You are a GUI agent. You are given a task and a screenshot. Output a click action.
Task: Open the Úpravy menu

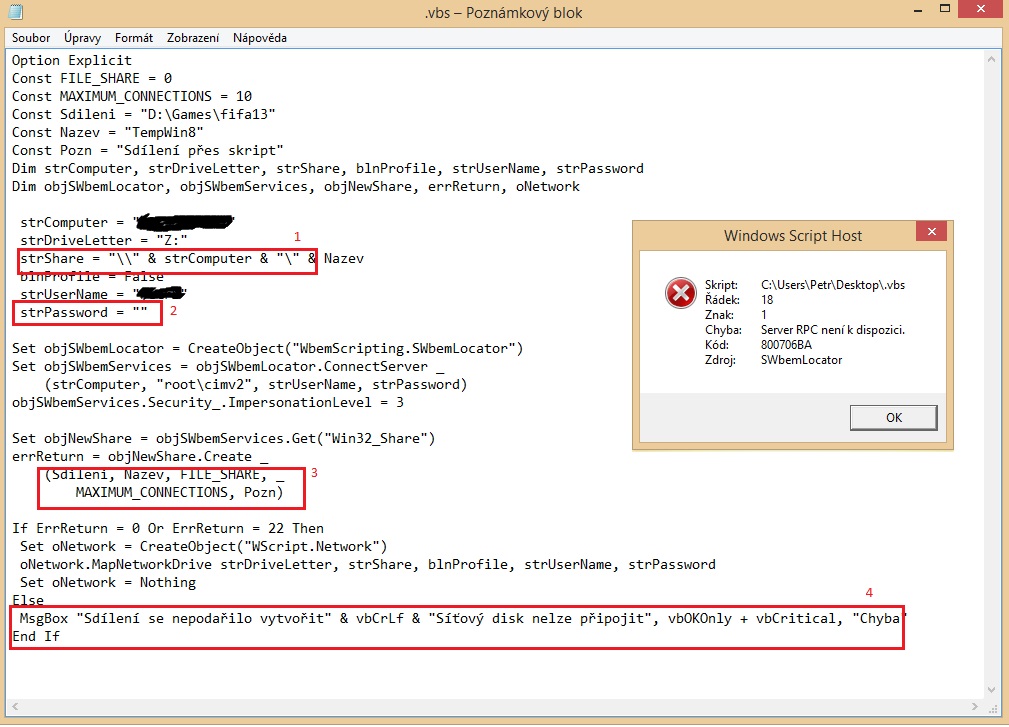(x=82, y=38)
